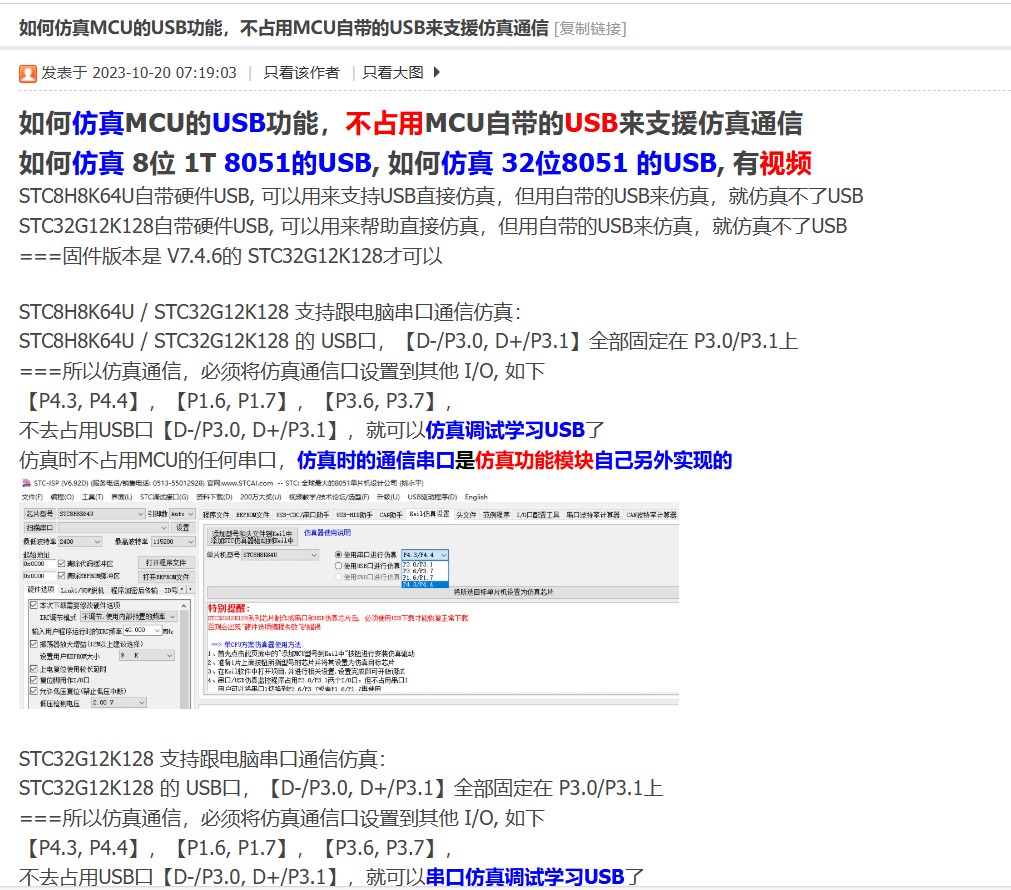Click the thread title 如何仿真MCU的USB功能
This screenshot has height=890, width=1011.
pos(284,28)
